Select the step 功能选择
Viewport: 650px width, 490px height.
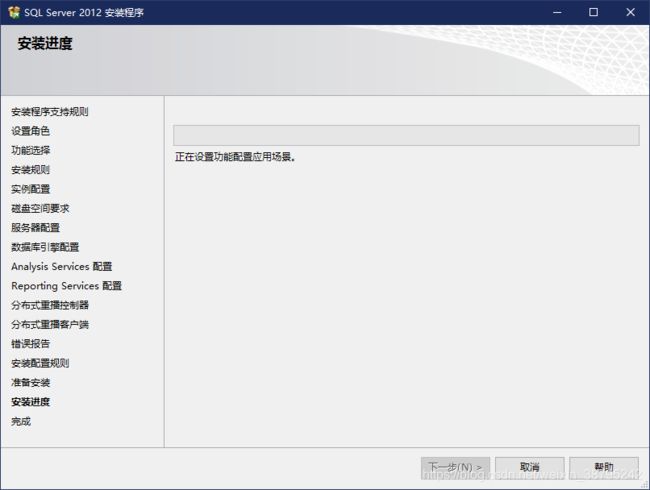(30, 150)
